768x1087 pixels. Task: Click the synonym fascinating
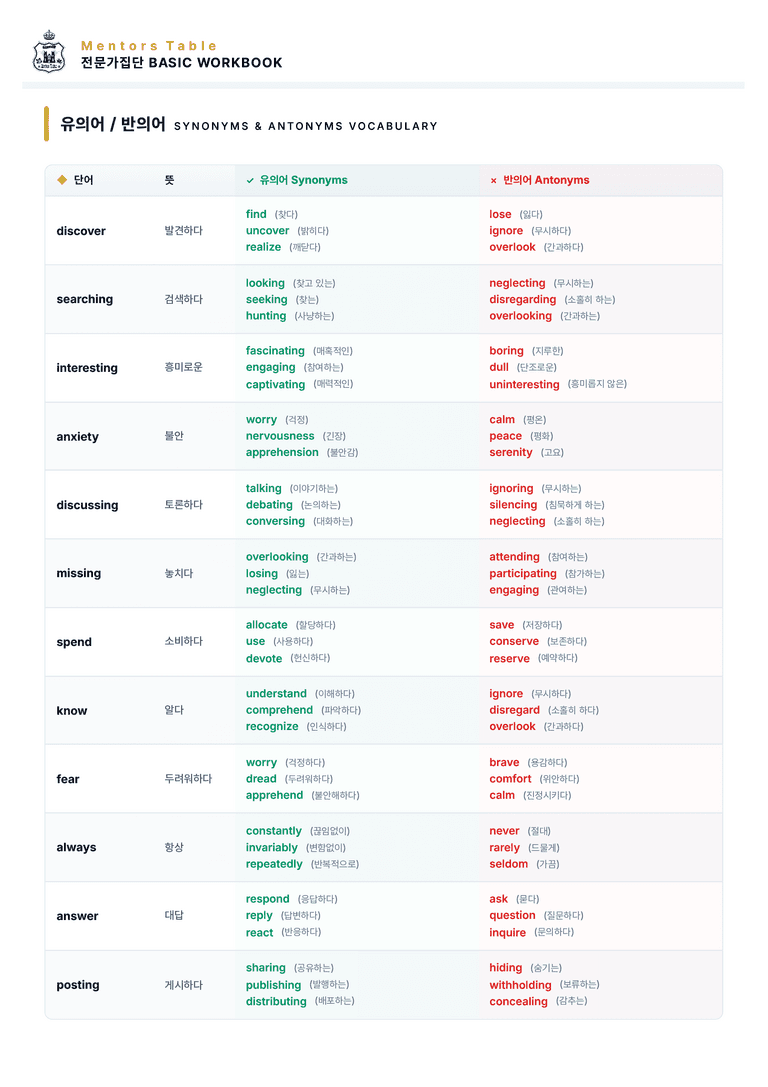click(x=275, y=351)
